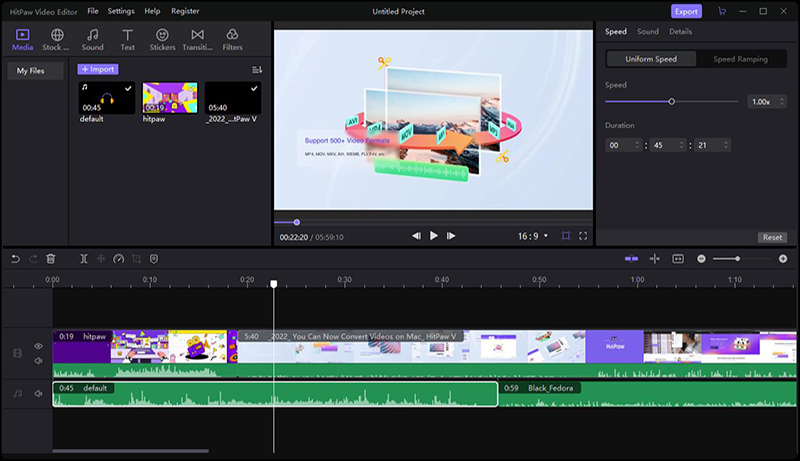Image resolution: width=800 pixels, height=461 pixels.
Task: Select the default audio thumbnail
Action: 107,97
